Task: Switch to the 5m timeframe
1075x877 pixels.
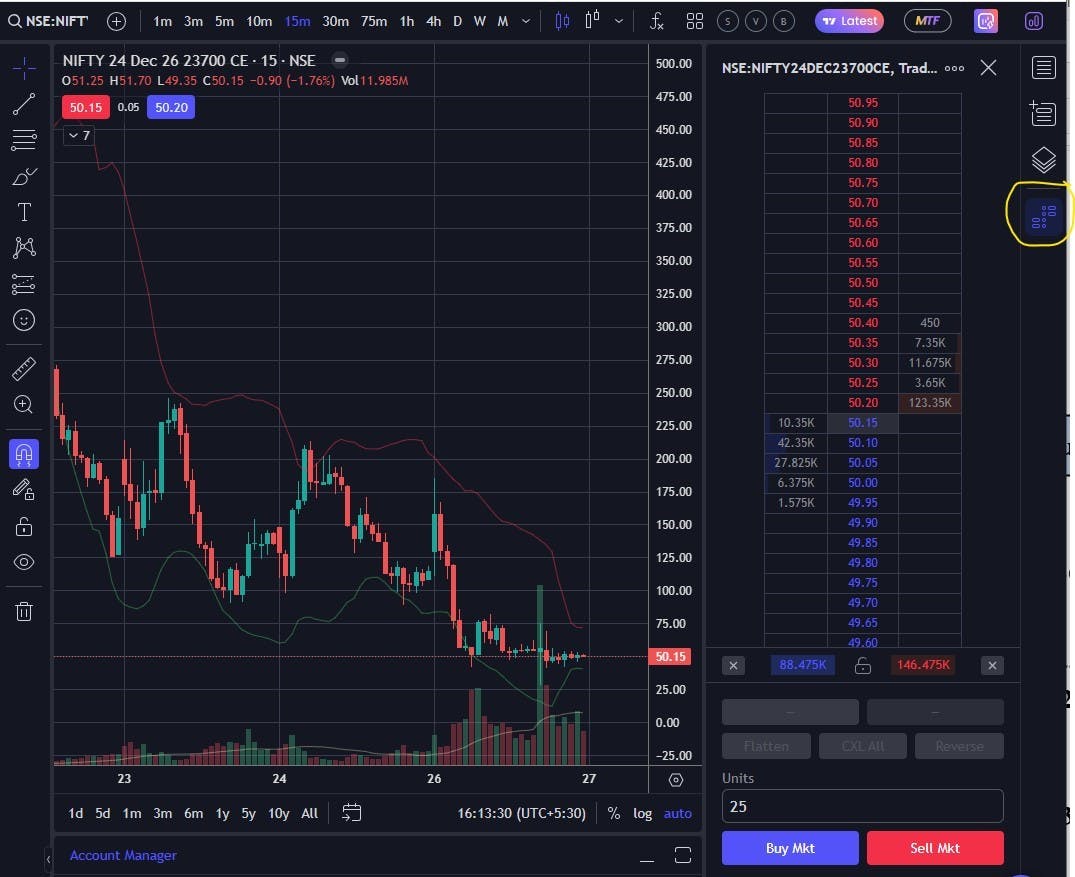Action: [224, 21]
